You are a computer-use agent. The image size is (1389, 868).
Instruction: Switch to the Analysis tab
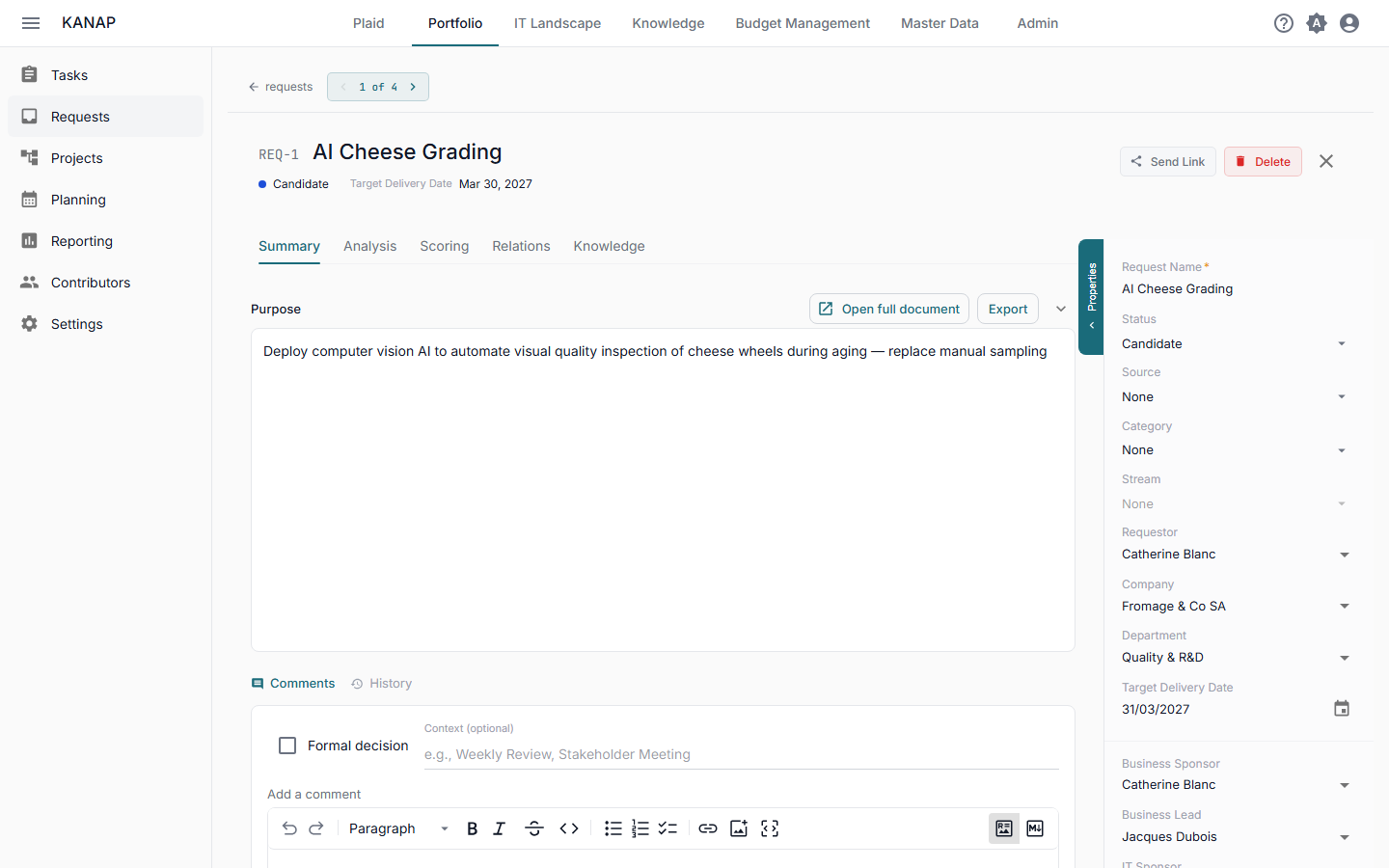click(370, 246)
